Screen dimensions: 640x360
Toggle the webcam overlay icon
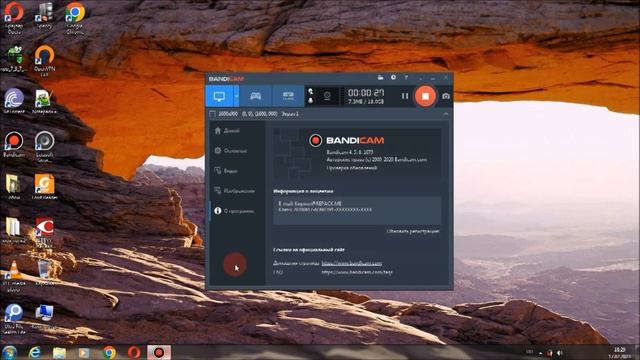(327, 96)
